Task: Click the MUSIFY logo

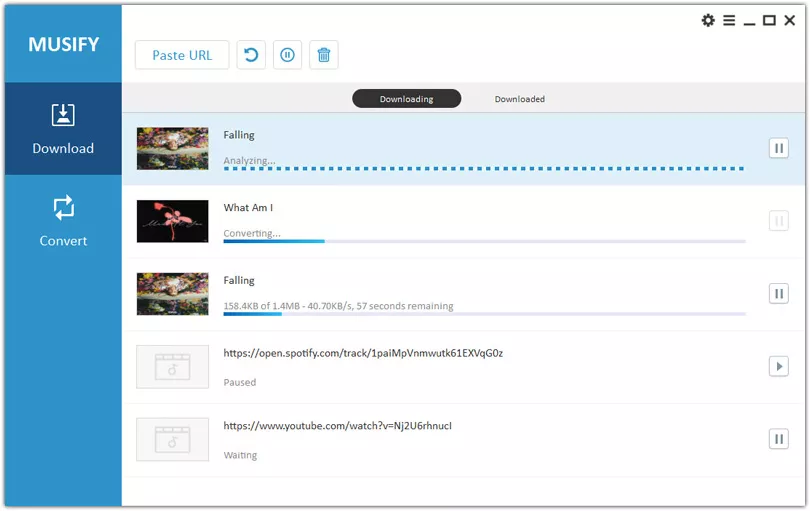Action: click(x=63, y=45)
